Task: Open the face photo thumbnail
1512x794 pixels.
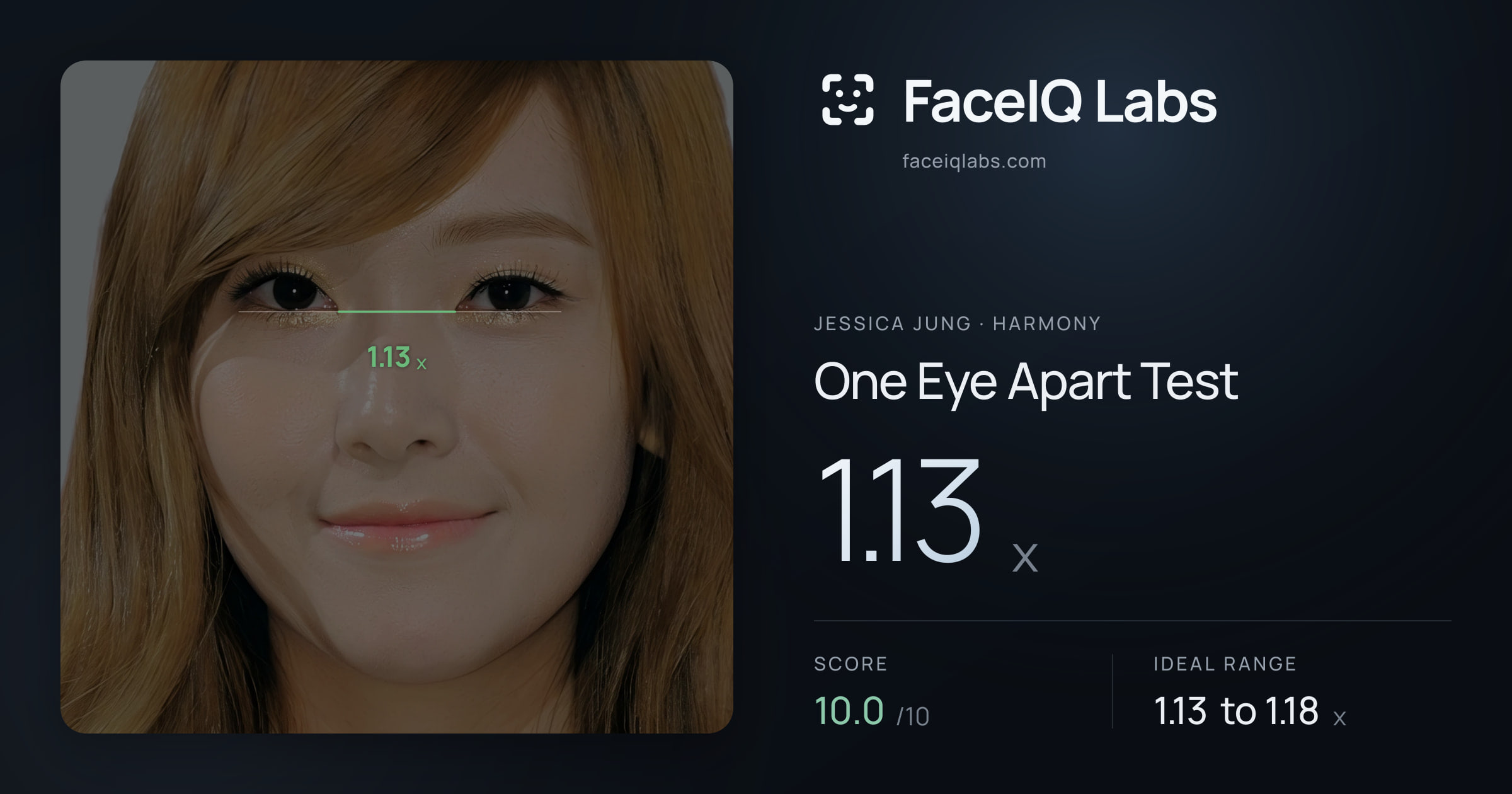Action: [x=397, y=397]
